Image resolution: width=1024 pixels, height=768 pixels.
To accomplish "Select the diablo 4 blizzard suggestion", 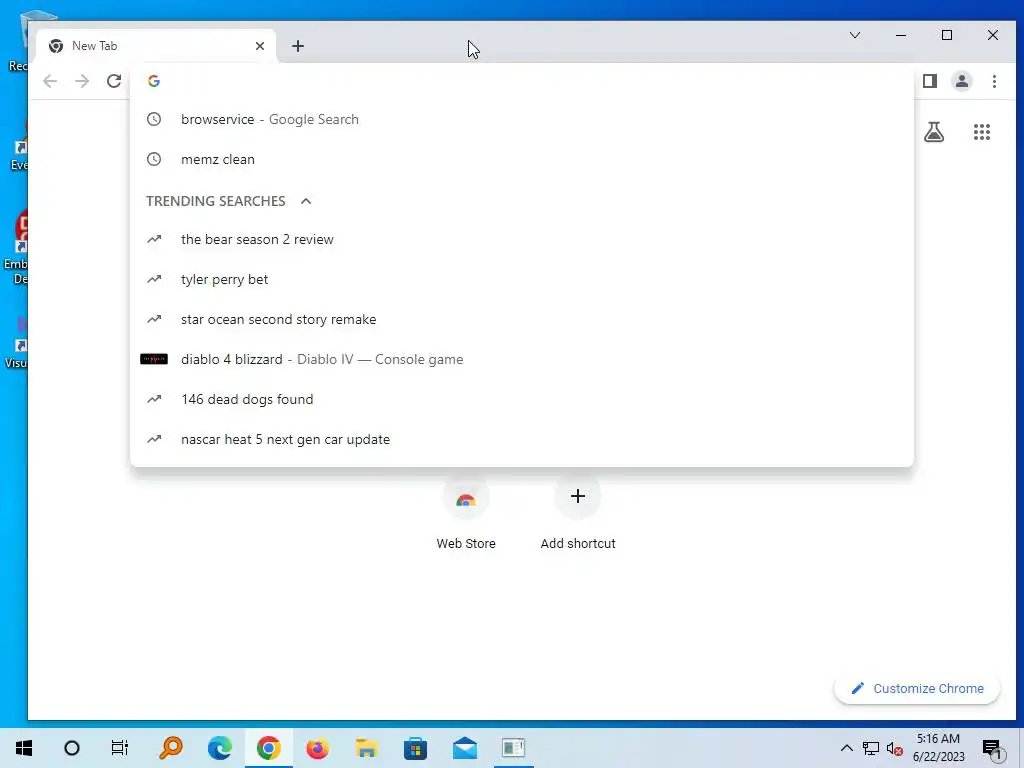I will (x=522, y=359).
